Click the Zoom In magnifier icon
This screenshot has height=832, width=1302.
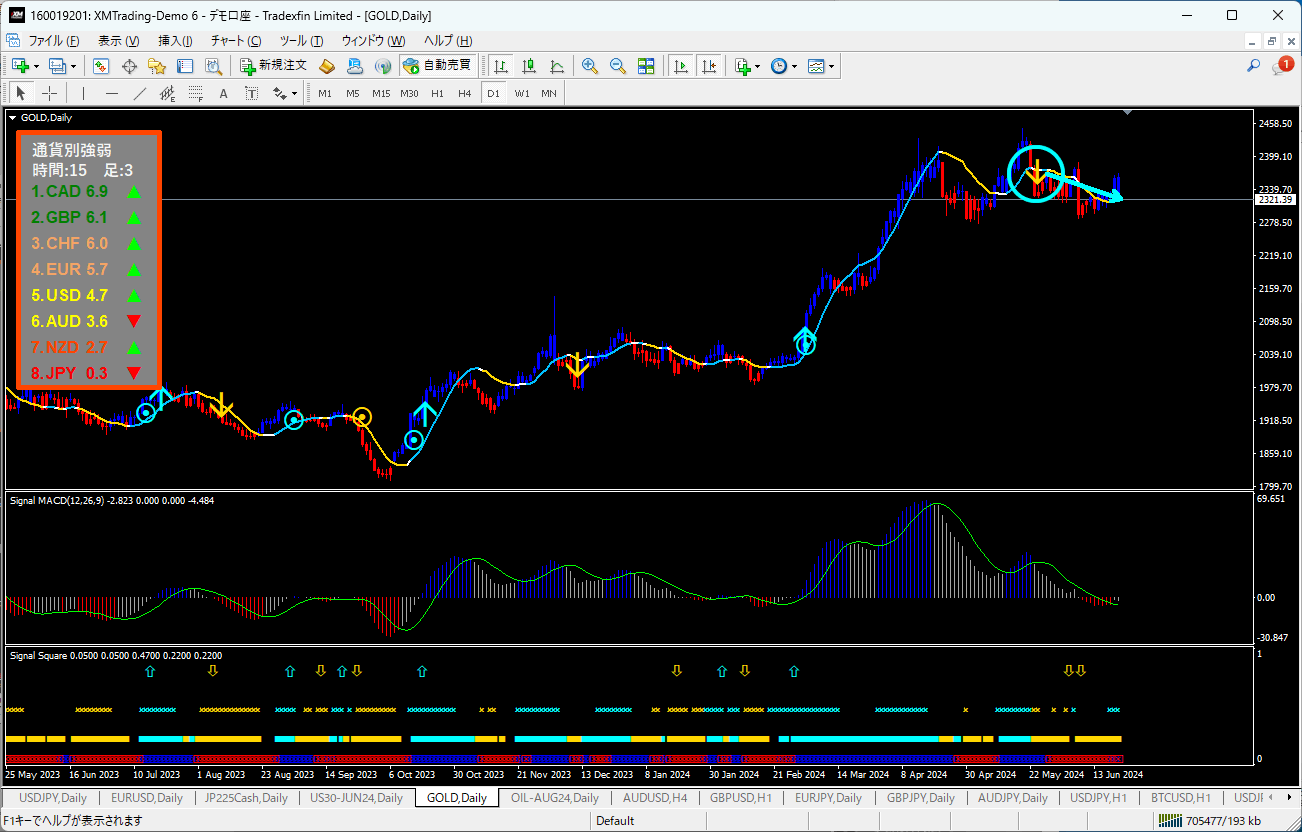590,66
